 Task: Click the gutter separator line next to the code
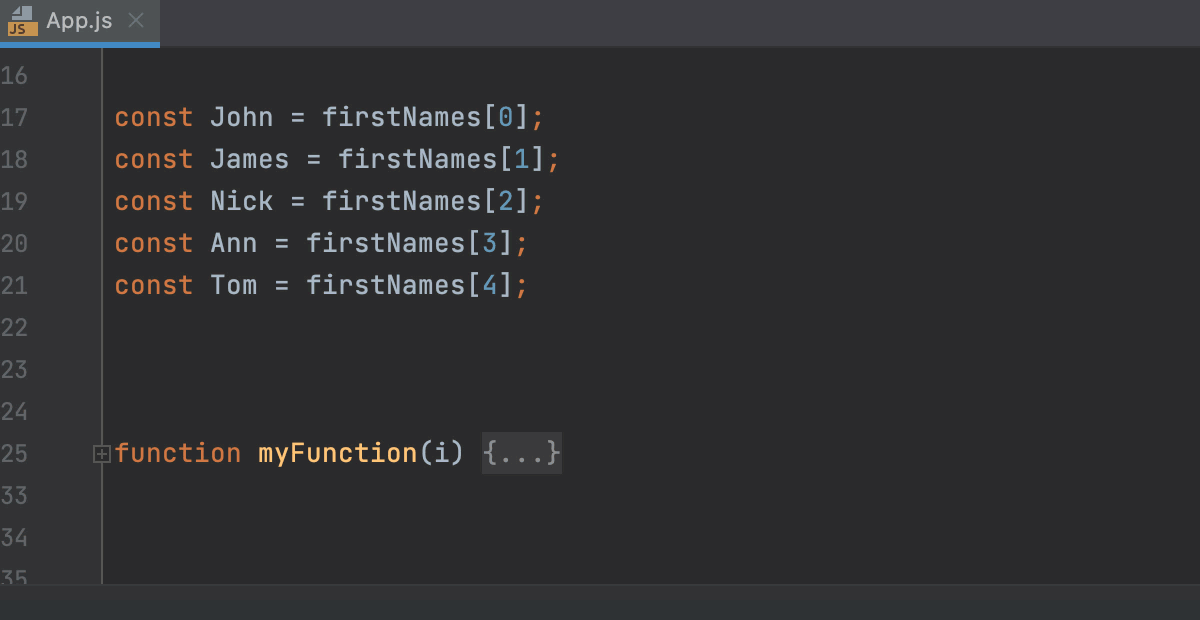102,300
